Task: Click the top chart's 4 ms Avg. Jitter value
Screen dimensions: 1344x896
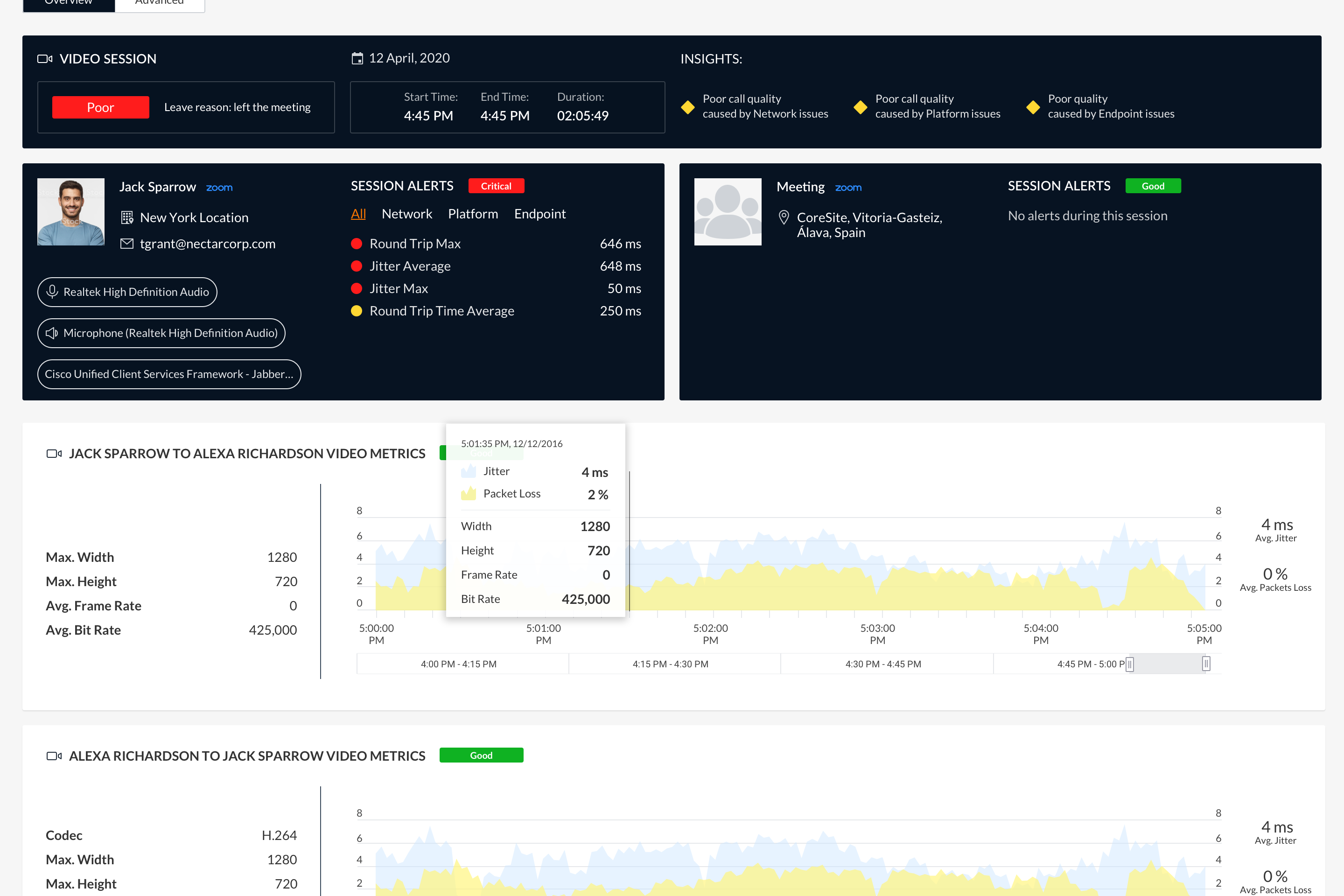Action: pyautogui.click(x=1277, y=525)
